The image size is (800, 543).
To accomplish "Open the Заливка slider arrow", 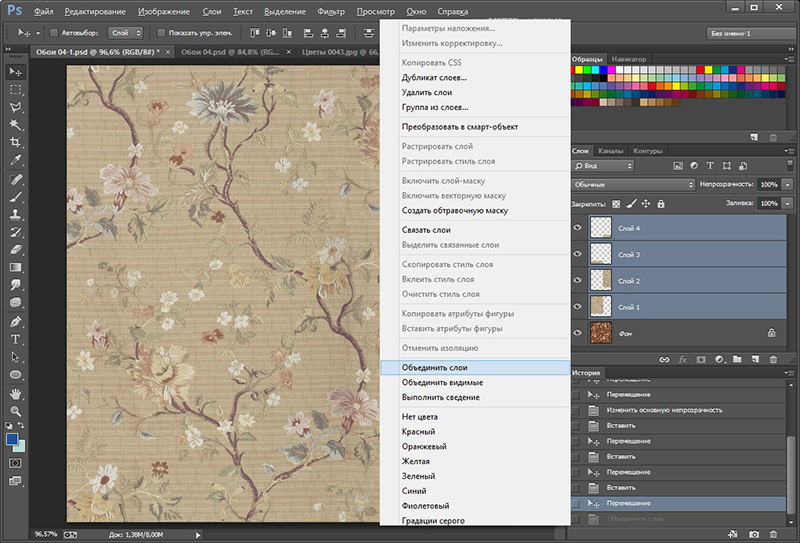I will click(x=788, y=203).
